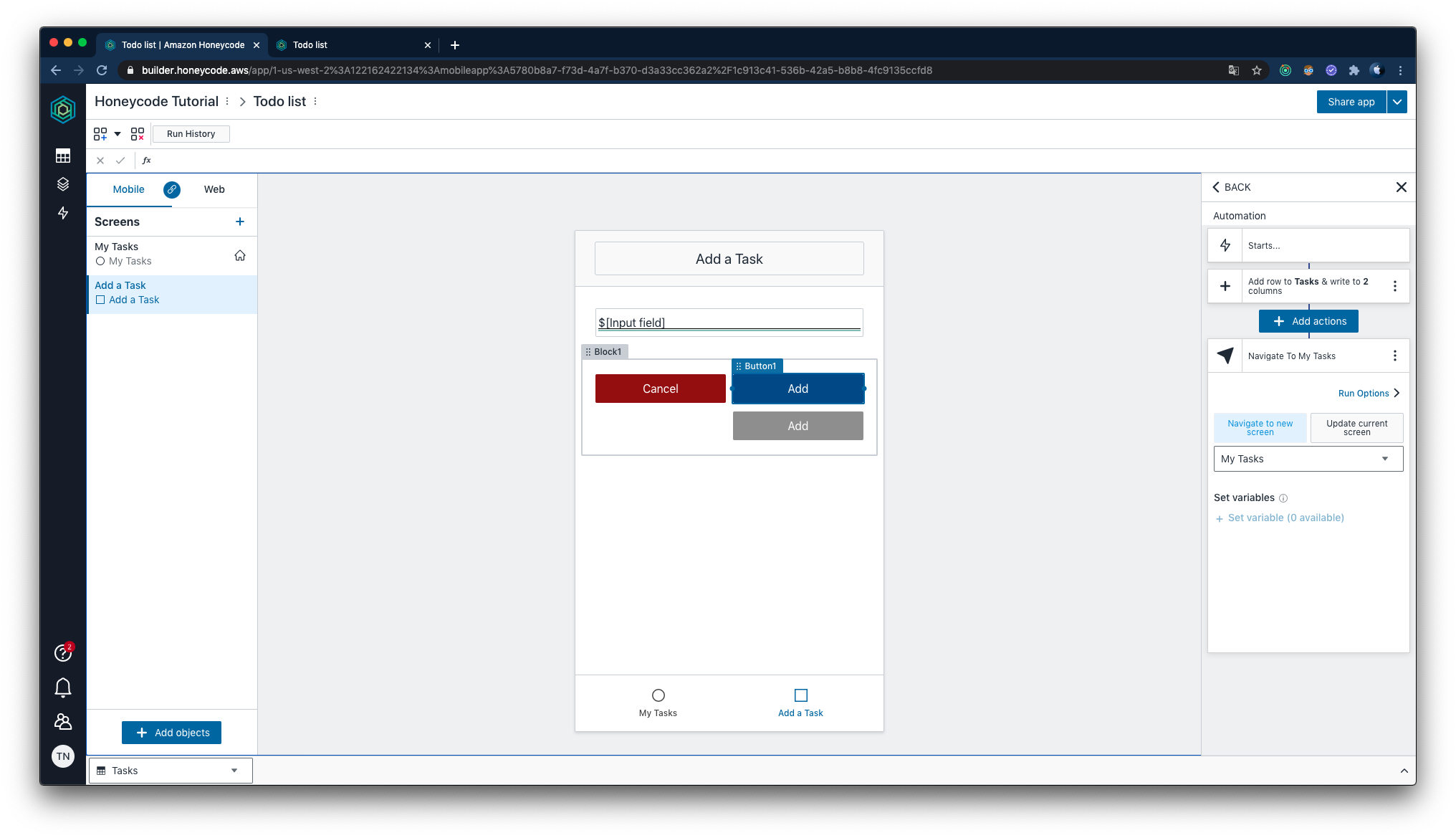Open Navigate To My Tasks options dots
The image size is (1456, 838).
pyautogui.click(x=1395, y=356)
